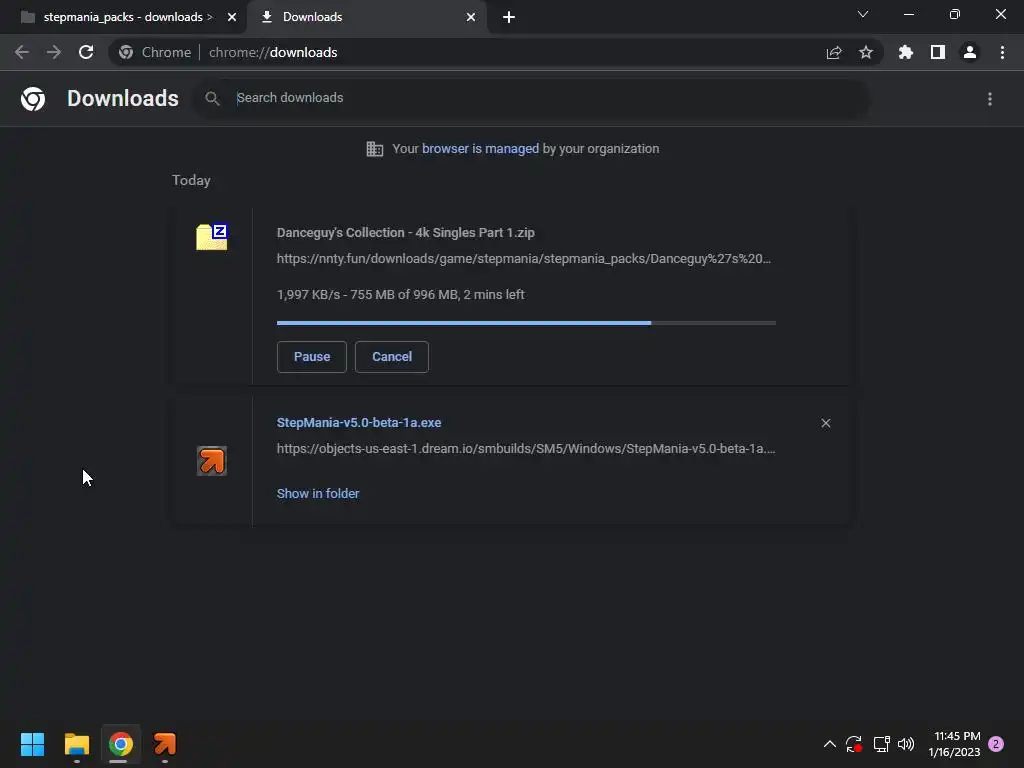Share this page via address bar icon
This screenshot has height=768, width=1024.
[x=834, y=52]
